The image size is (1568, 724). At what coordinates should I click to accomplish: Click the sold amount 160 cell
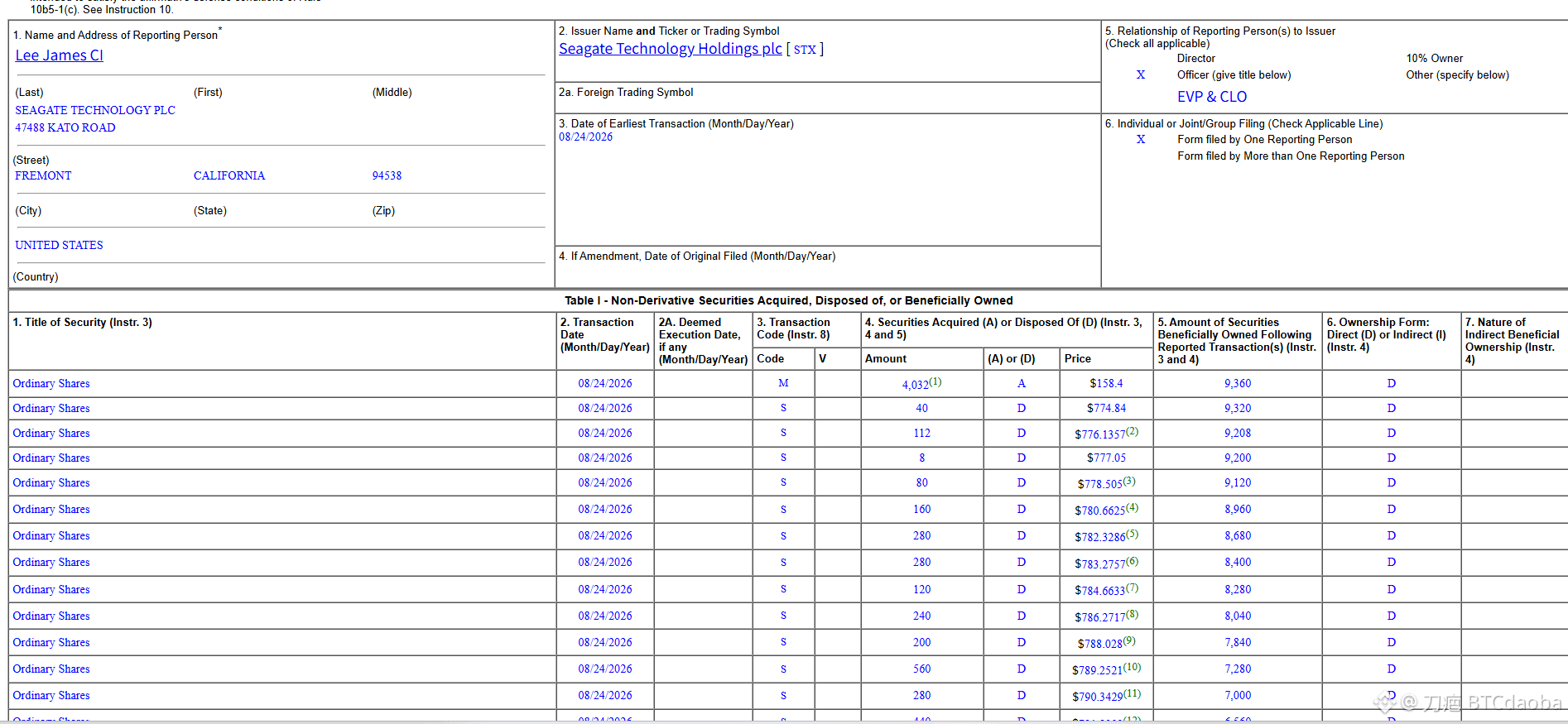click(921, 509)
